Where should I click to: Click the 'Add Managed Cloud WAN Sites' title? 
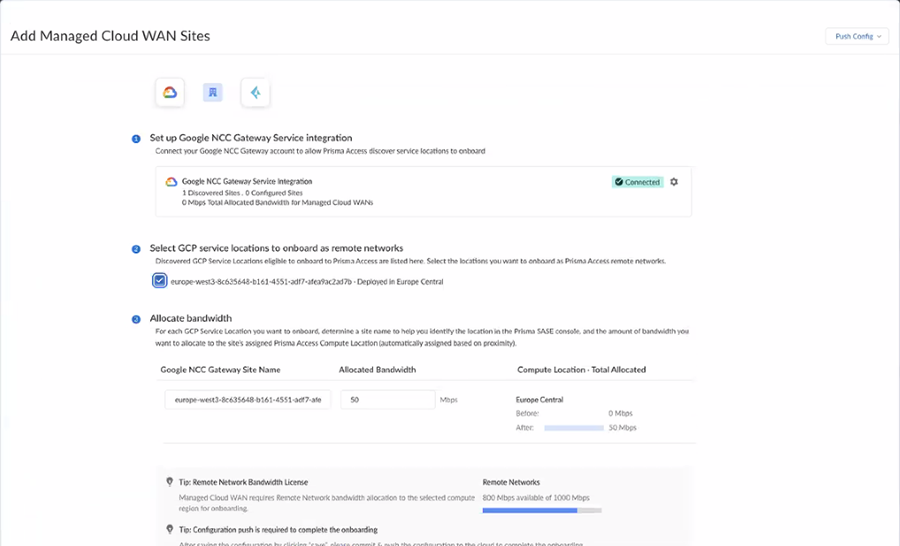pyautogui.click(x=110, y=36)
